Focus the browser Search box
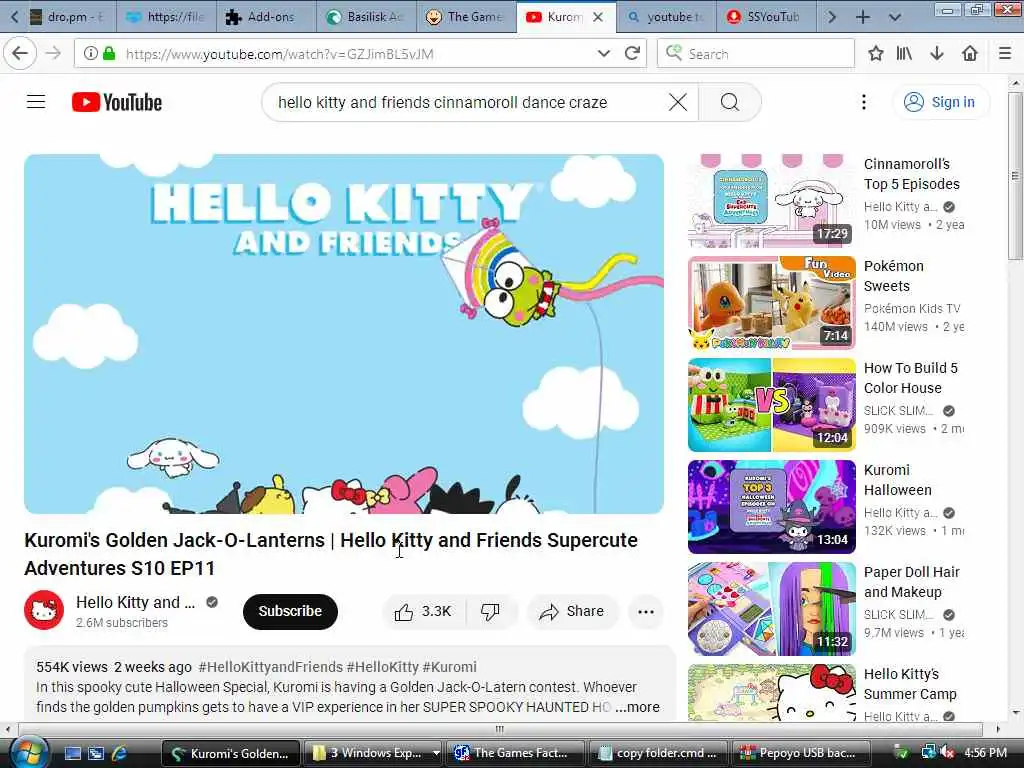1024x768 pixels. click(756, 54)
